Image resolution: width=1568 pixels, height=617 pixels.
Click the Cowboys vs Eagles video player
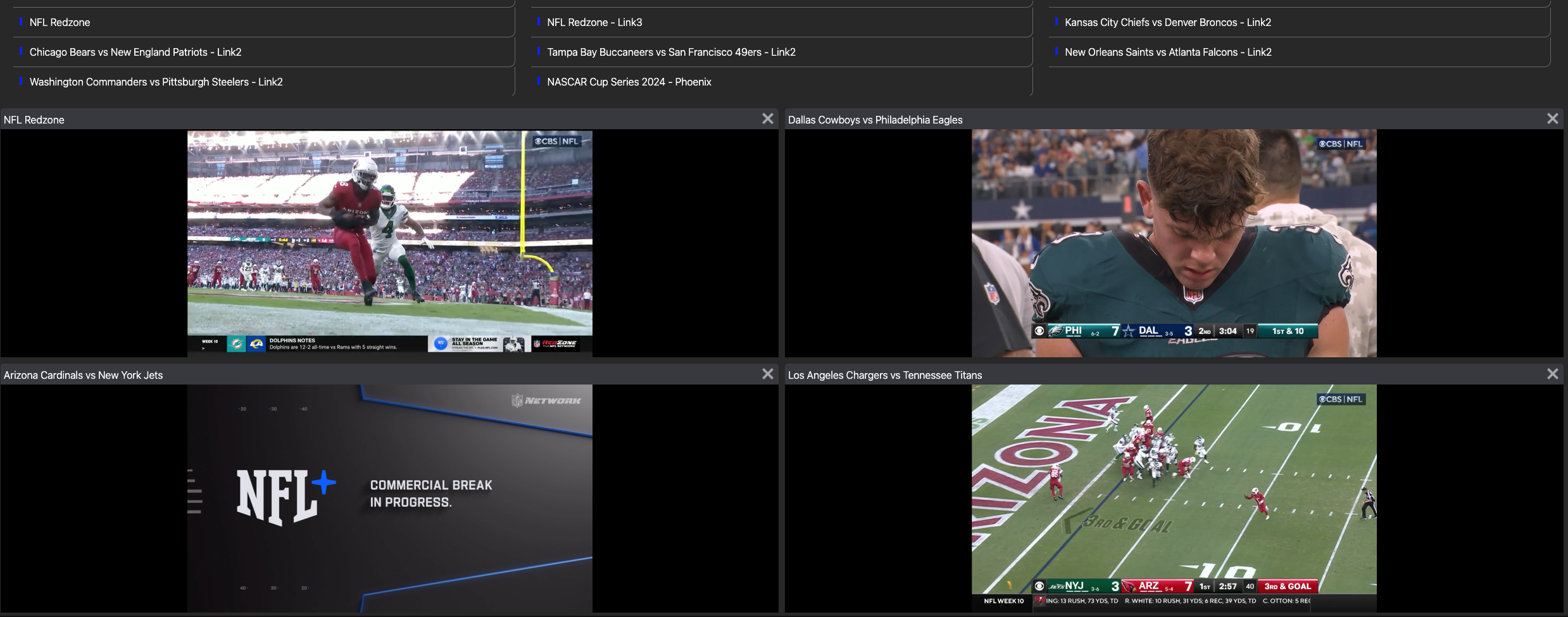click(1174, 243)
